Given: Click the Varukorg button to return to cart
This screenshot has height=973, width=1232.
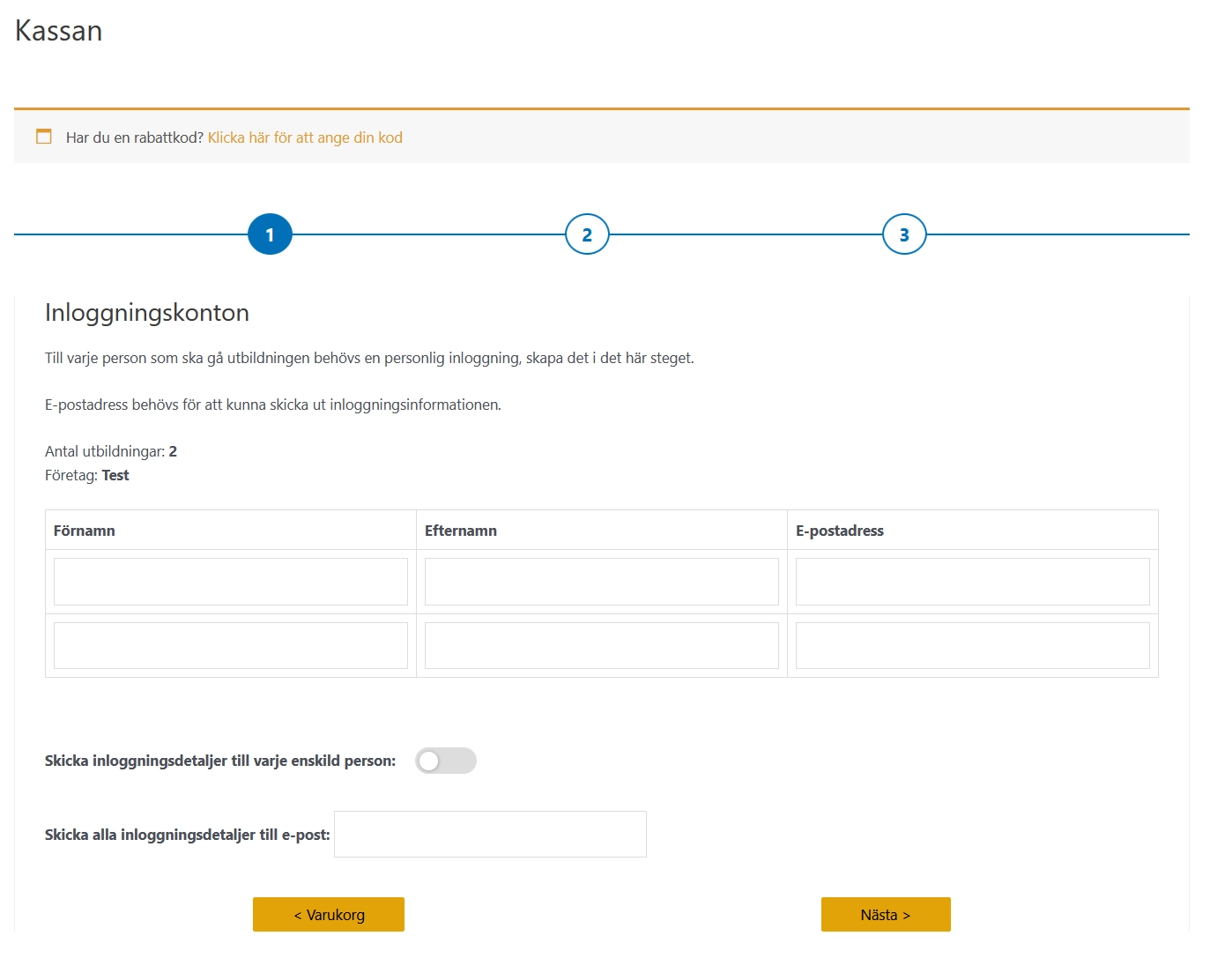Looking at the screenshot, I should coord(328,914).
